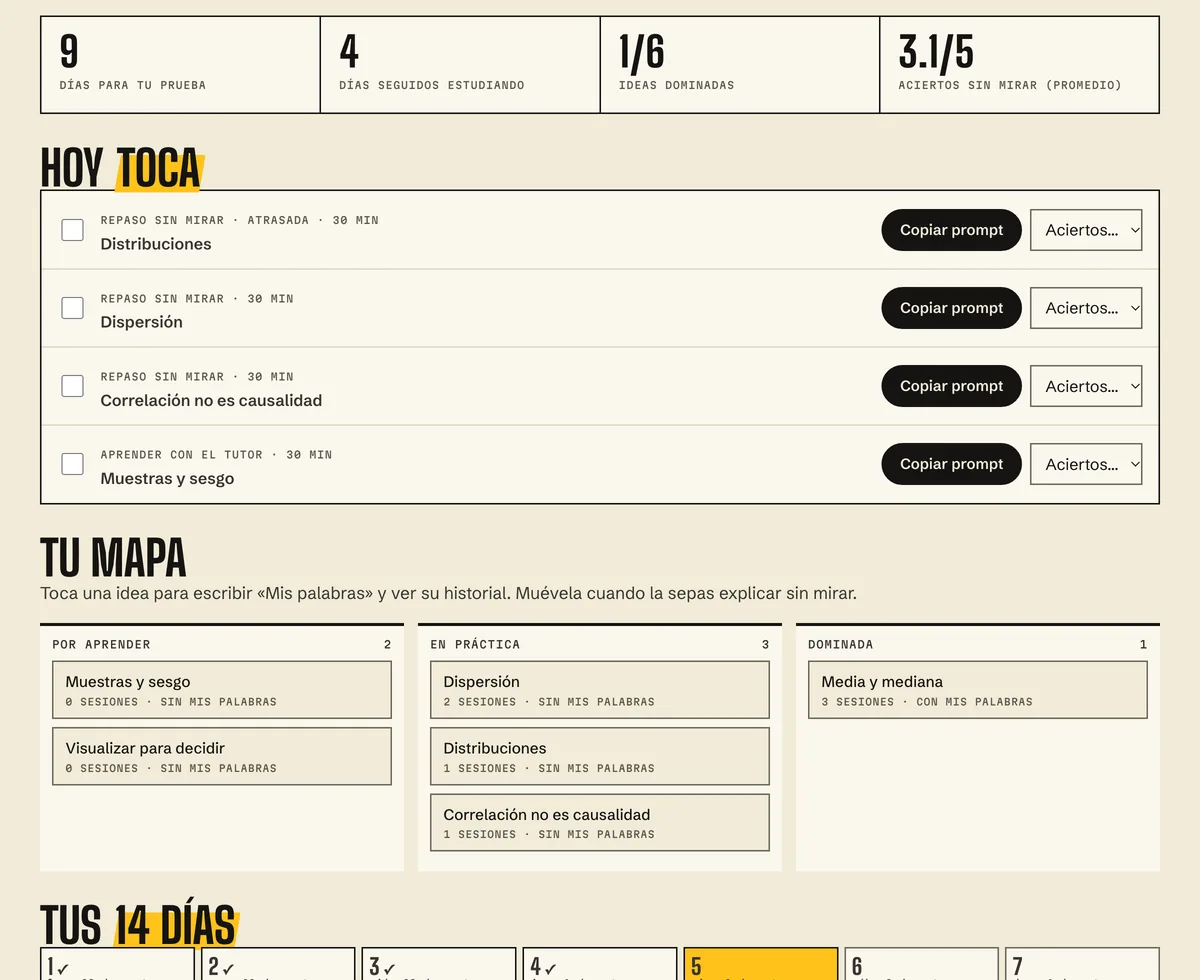The image size is (1200, 980).
Task: Copy the prompt for Dispersión
Action: [x=951, y=308]
